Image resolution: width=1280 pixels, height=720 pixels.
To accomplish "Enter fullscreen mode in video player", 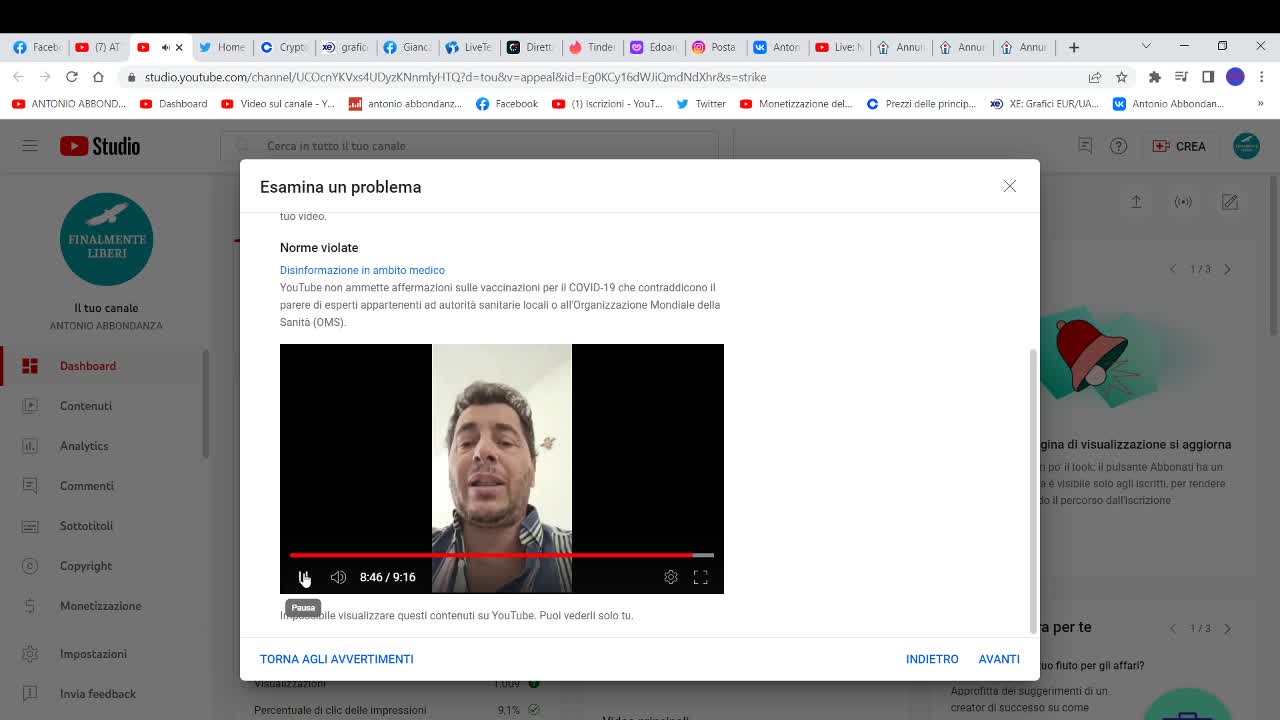I will point(701,577).
